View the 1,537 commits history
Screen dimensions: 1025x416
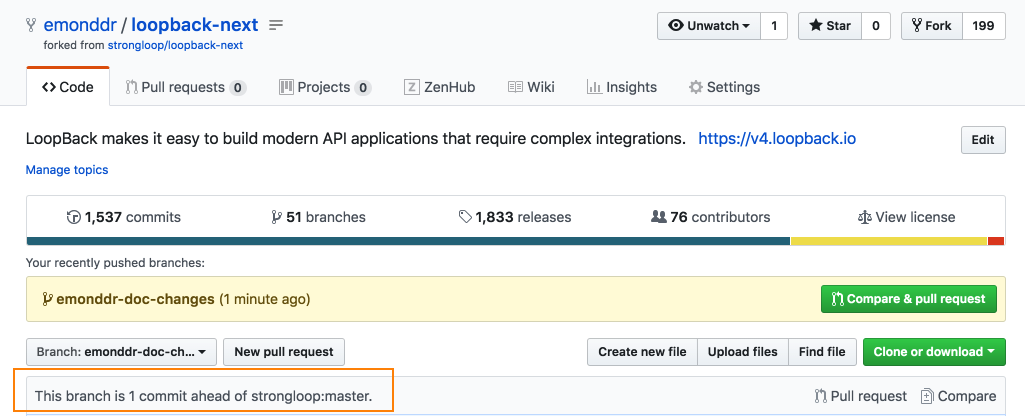111,217
